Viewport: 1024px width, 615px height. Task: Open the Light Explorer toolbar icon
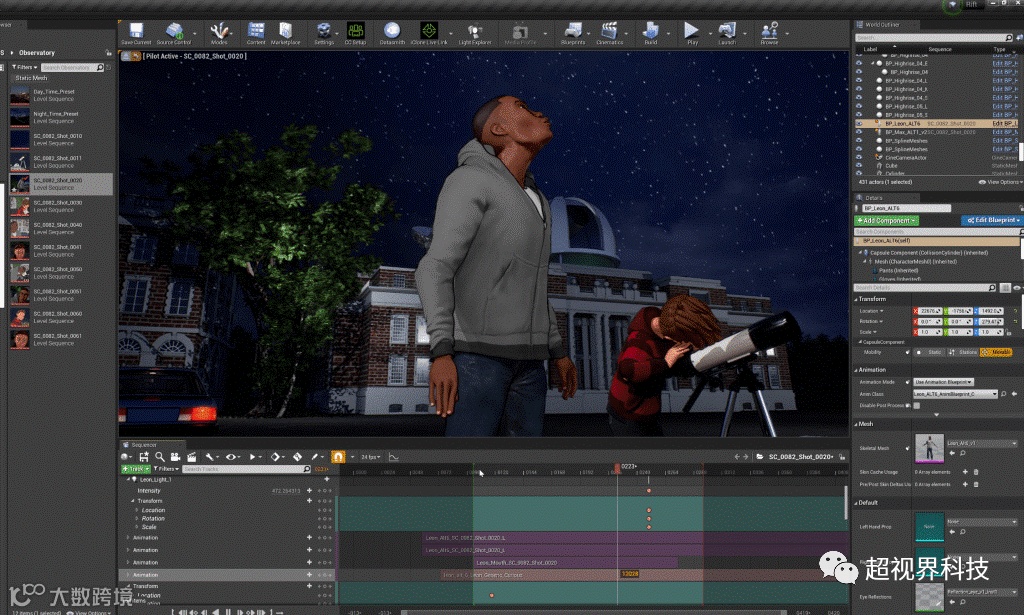click(x=475, y=31)
